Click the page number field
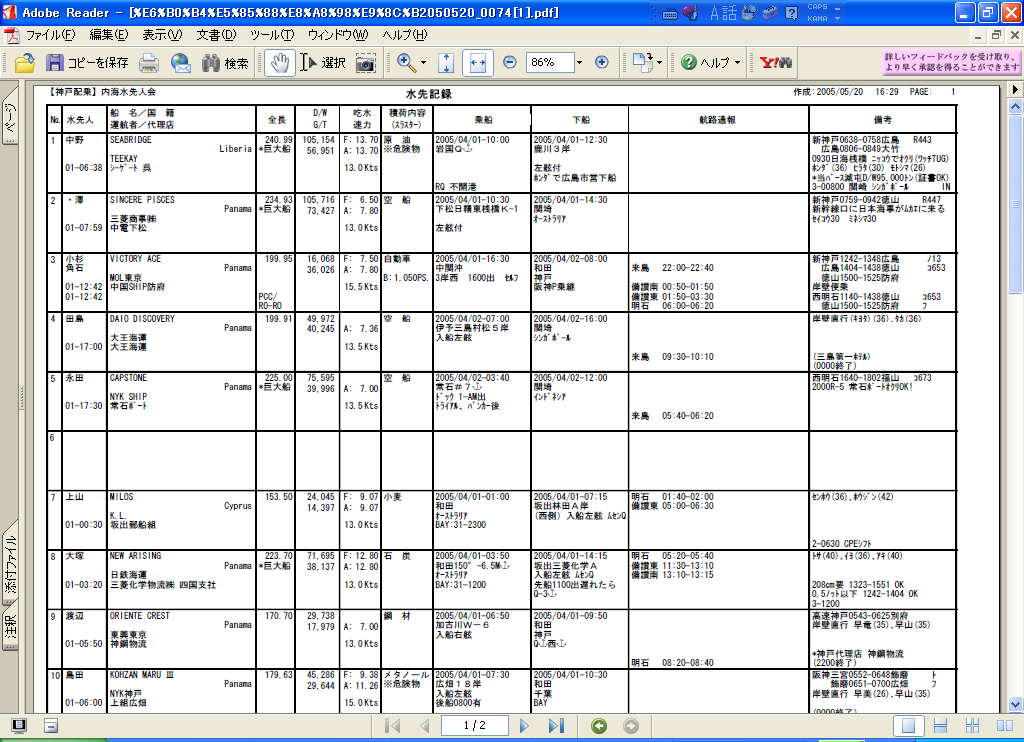Image resolution: width=1024 pixels, height=742 pixels. pyautogui.click(x=473, y=726)
